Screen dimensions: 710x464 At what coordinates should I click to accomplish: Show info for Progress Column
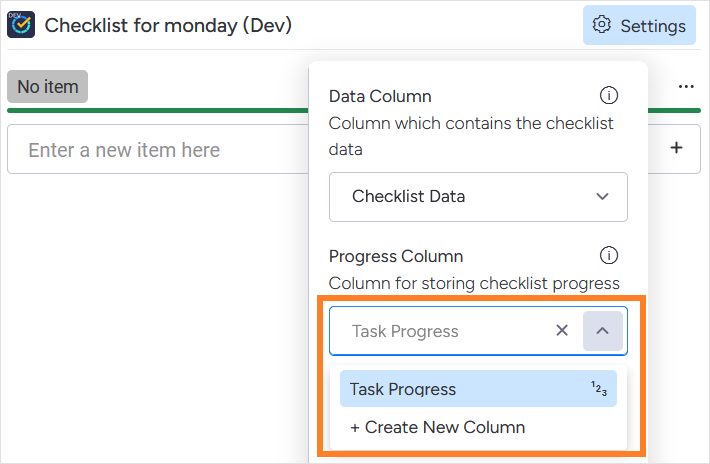point(608,255)
